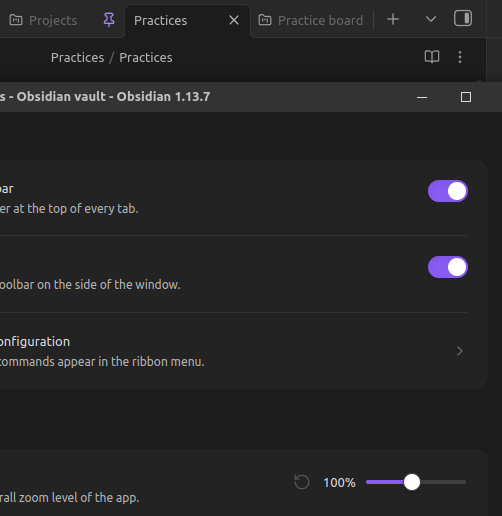Switch to the Projects tab
The height and width of the screenshot is (516, 502).
tap(53, 20)
